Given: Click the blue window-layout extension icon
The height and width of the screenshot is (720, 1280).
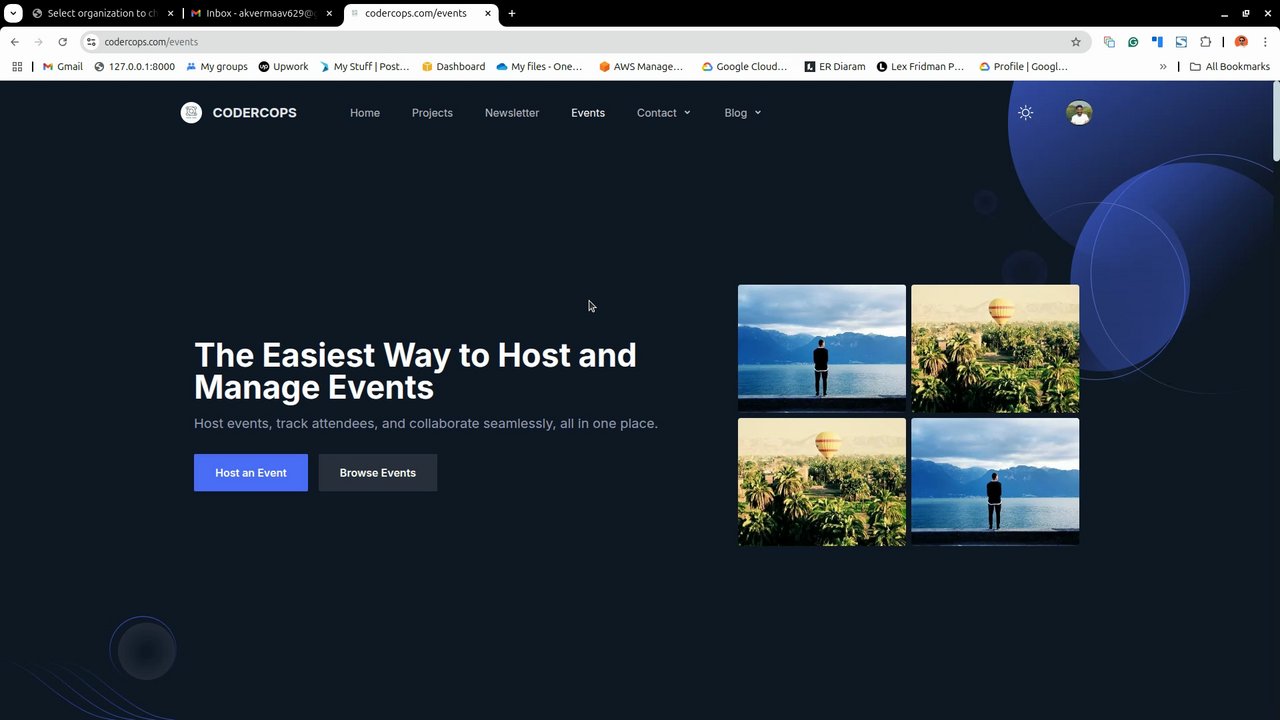Looking at the screenshot, I should (x=1157, y=42).
